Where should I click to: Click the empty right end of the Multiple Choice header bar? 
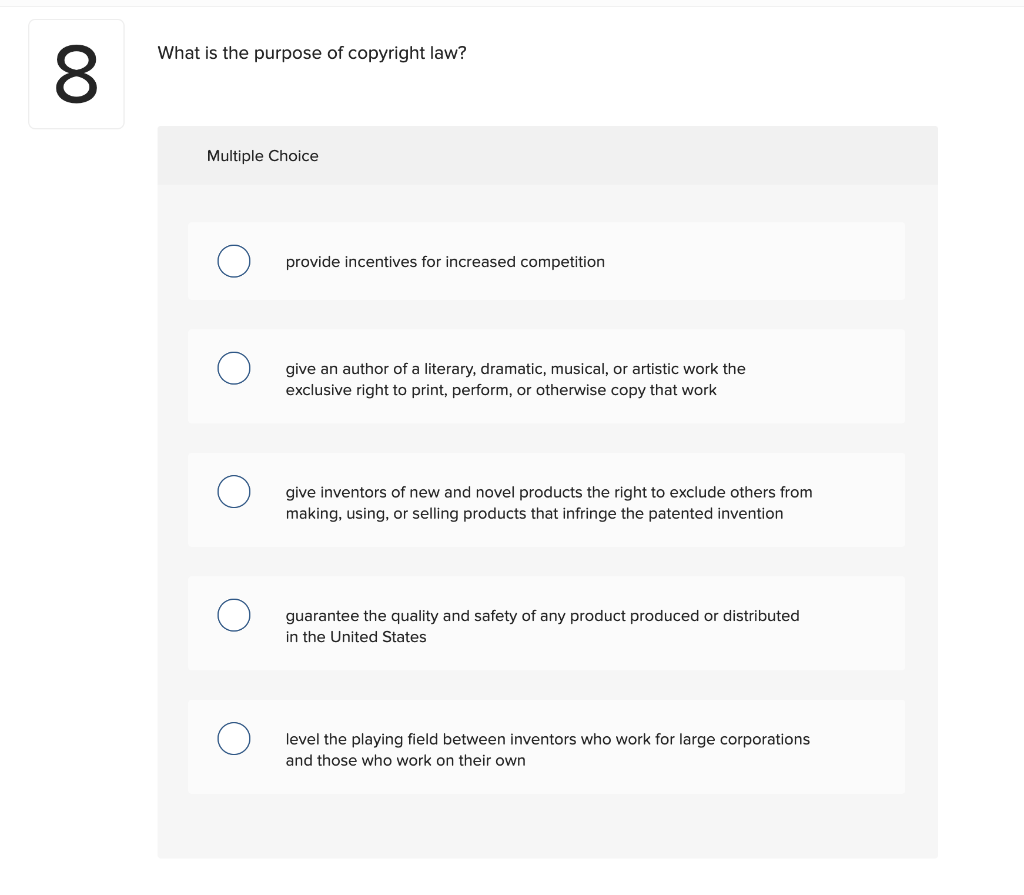[784, 155]
